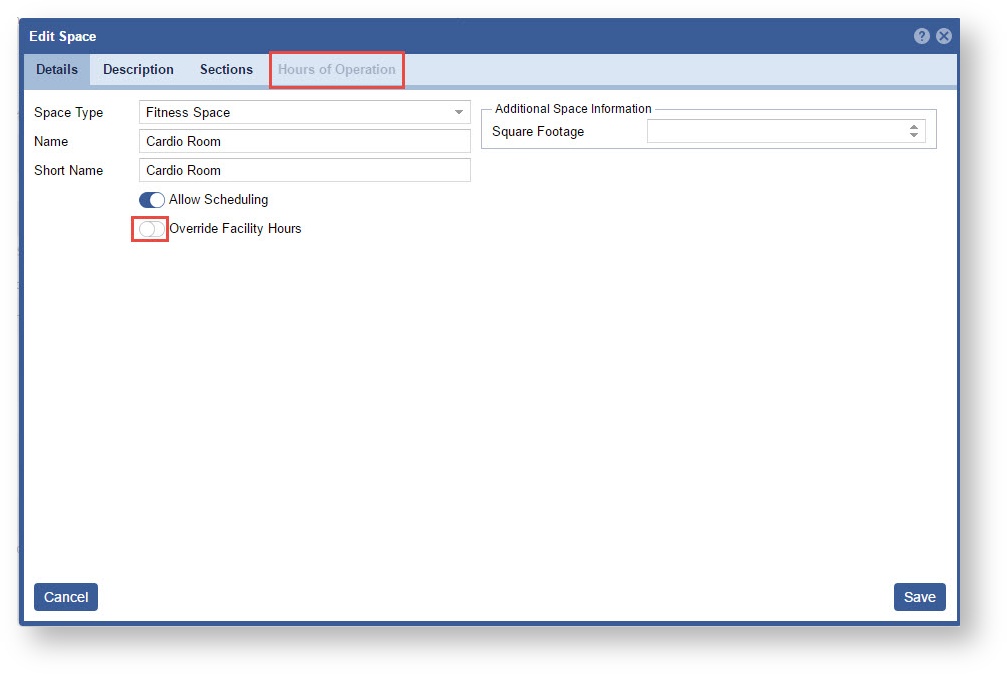Click into the Name input field

(305, 142)
